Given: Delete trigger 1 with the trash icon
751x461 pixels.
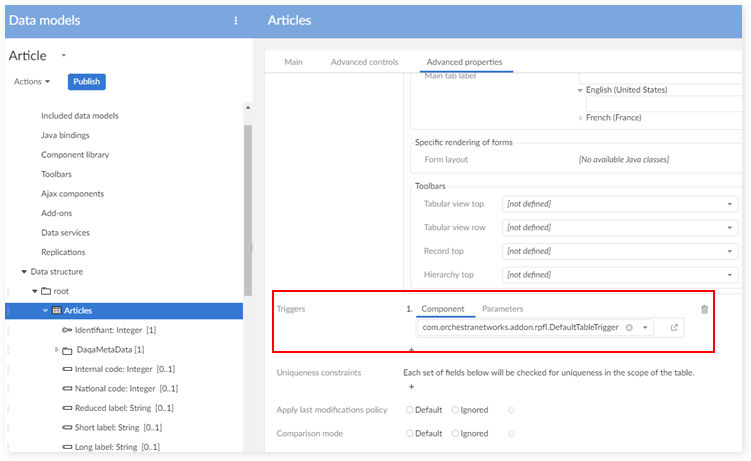Looking at the screenshot, I should (x=704, y=309).
